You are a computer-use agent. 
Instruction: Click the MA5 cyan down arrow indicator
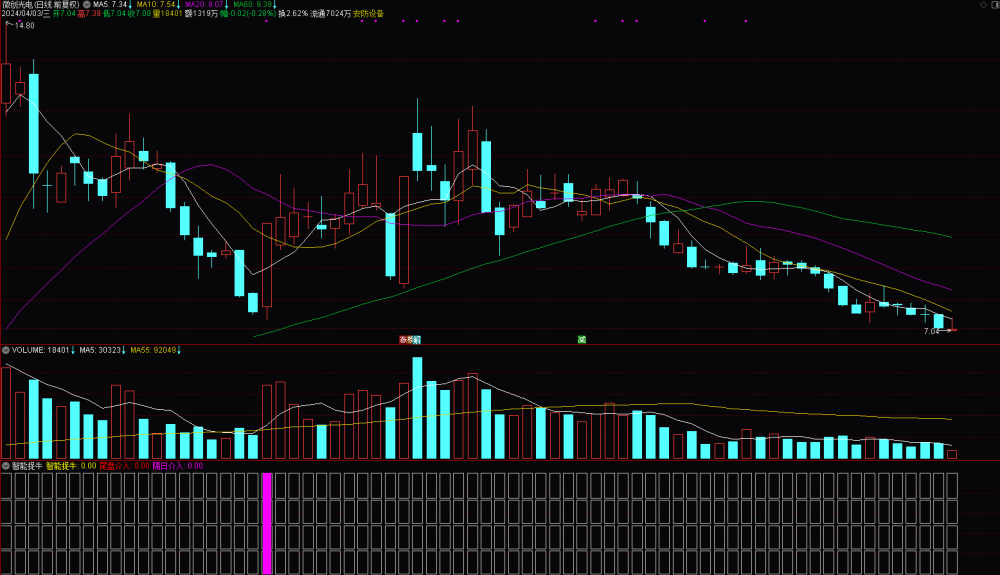click(130, 4)
